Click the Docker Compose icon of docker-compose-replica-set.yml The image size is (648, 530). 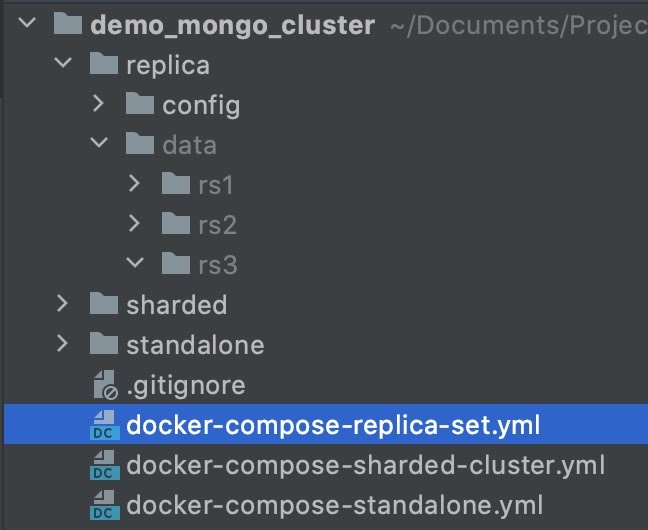105,425
